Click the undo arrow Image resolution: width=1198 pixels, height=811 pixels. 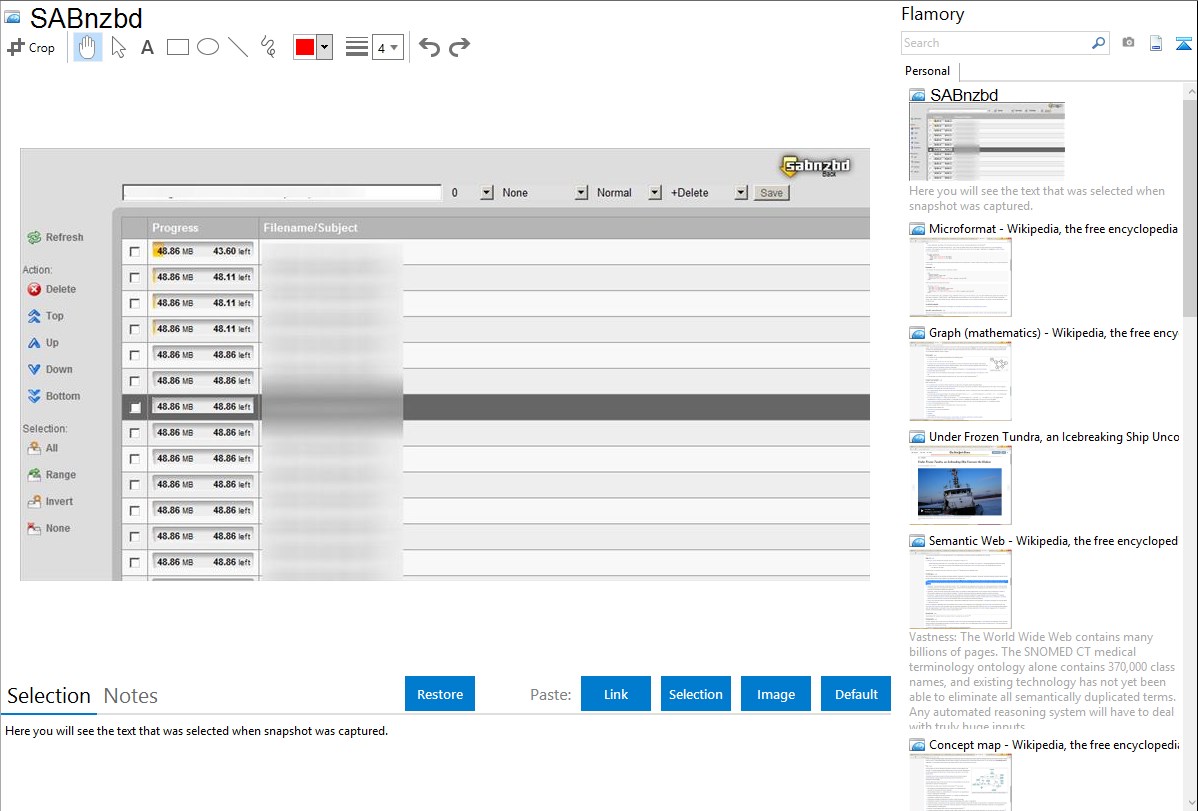click(x=429, y=47)
